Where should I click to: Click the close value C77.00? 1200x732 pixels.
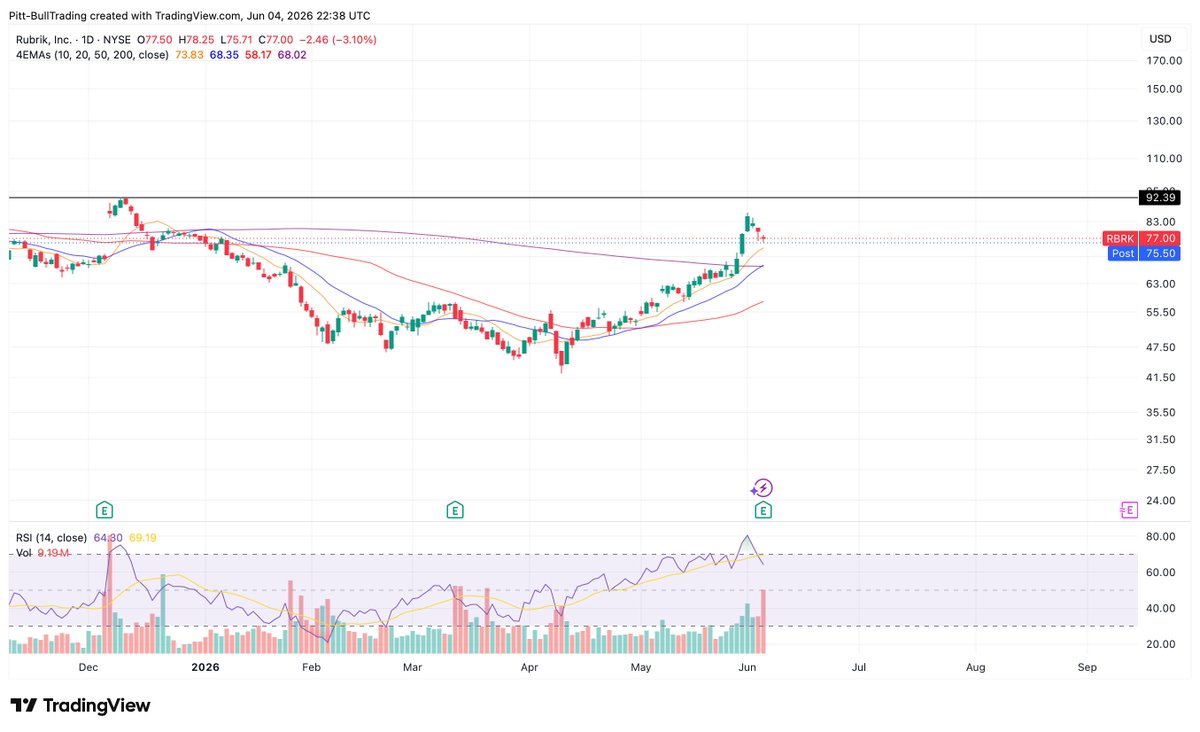pos(275,40)
